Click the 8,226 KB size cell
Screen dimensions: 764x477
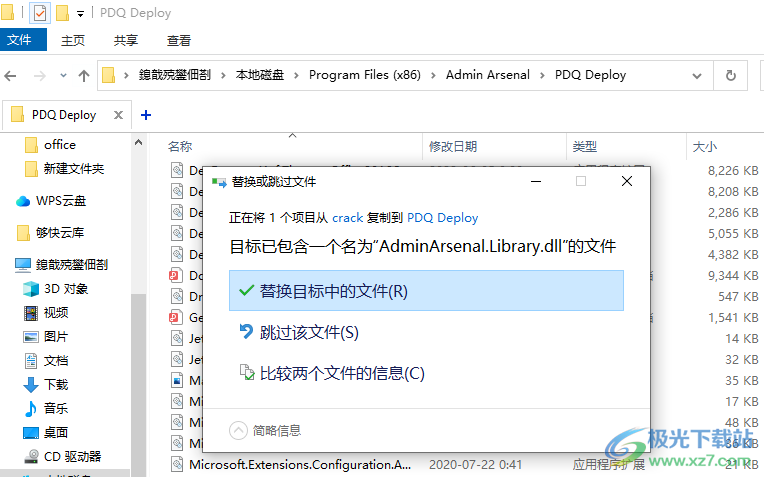733,171
